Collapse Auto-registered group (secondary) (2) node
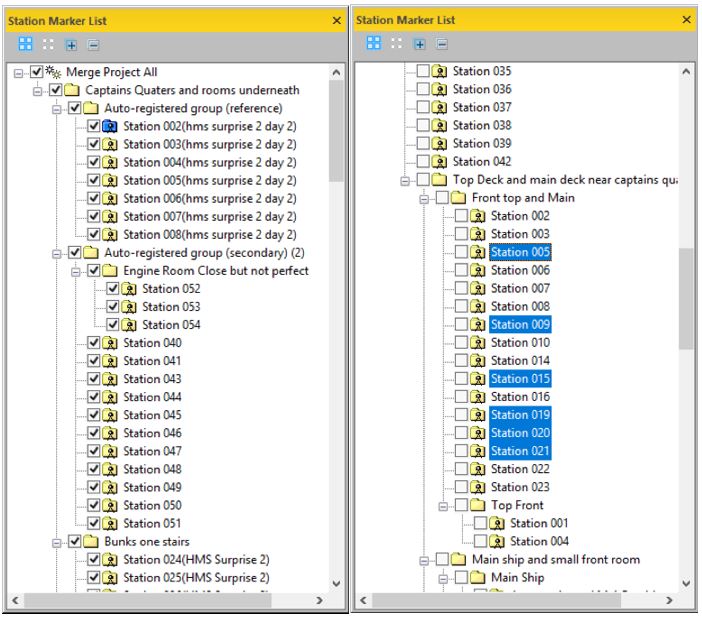This screenshot has height=617, width=702. click(56, 254)
